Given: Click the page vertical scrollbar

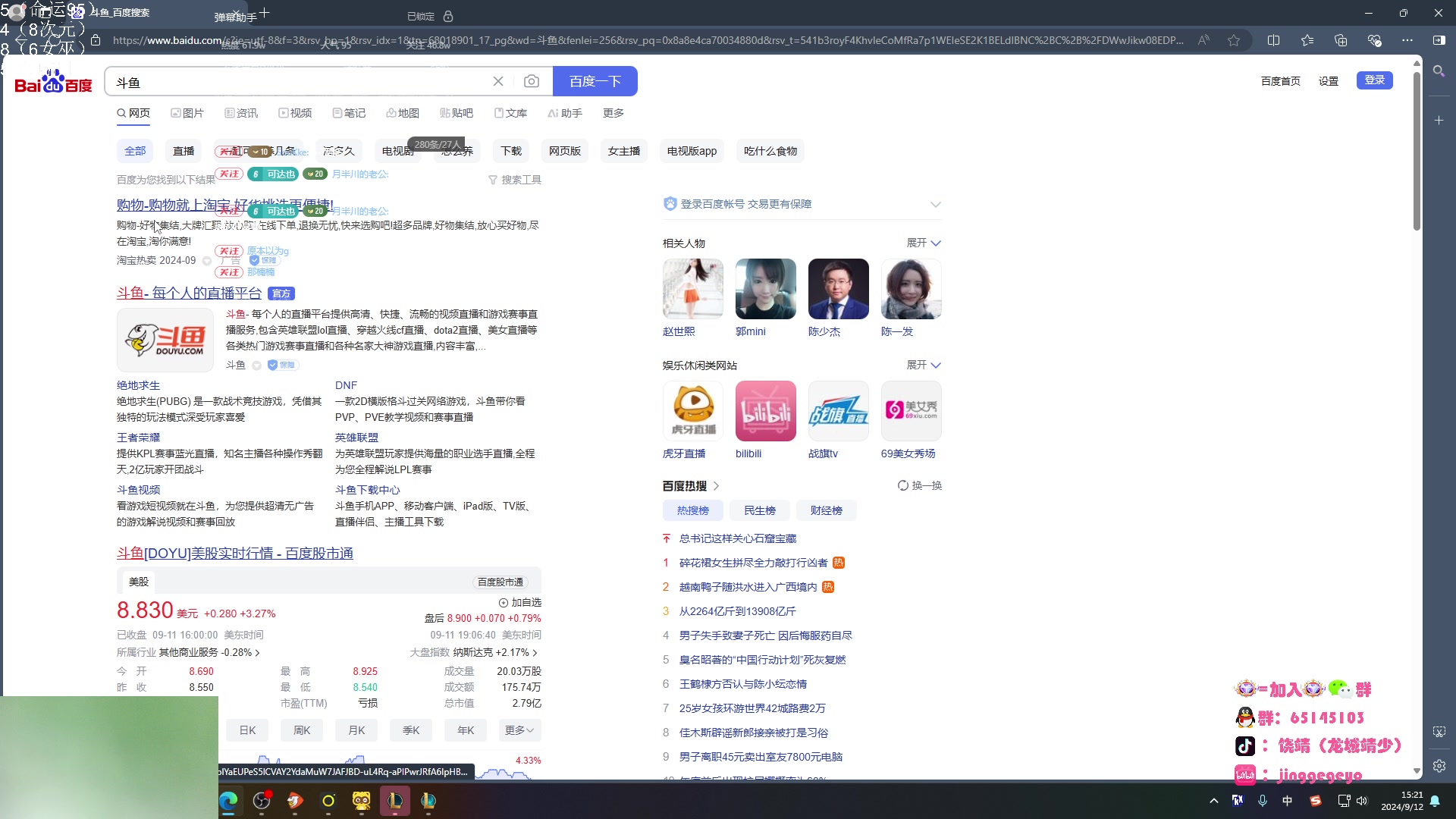Looking at the screenshot, I should click(x=1417, y=152).
